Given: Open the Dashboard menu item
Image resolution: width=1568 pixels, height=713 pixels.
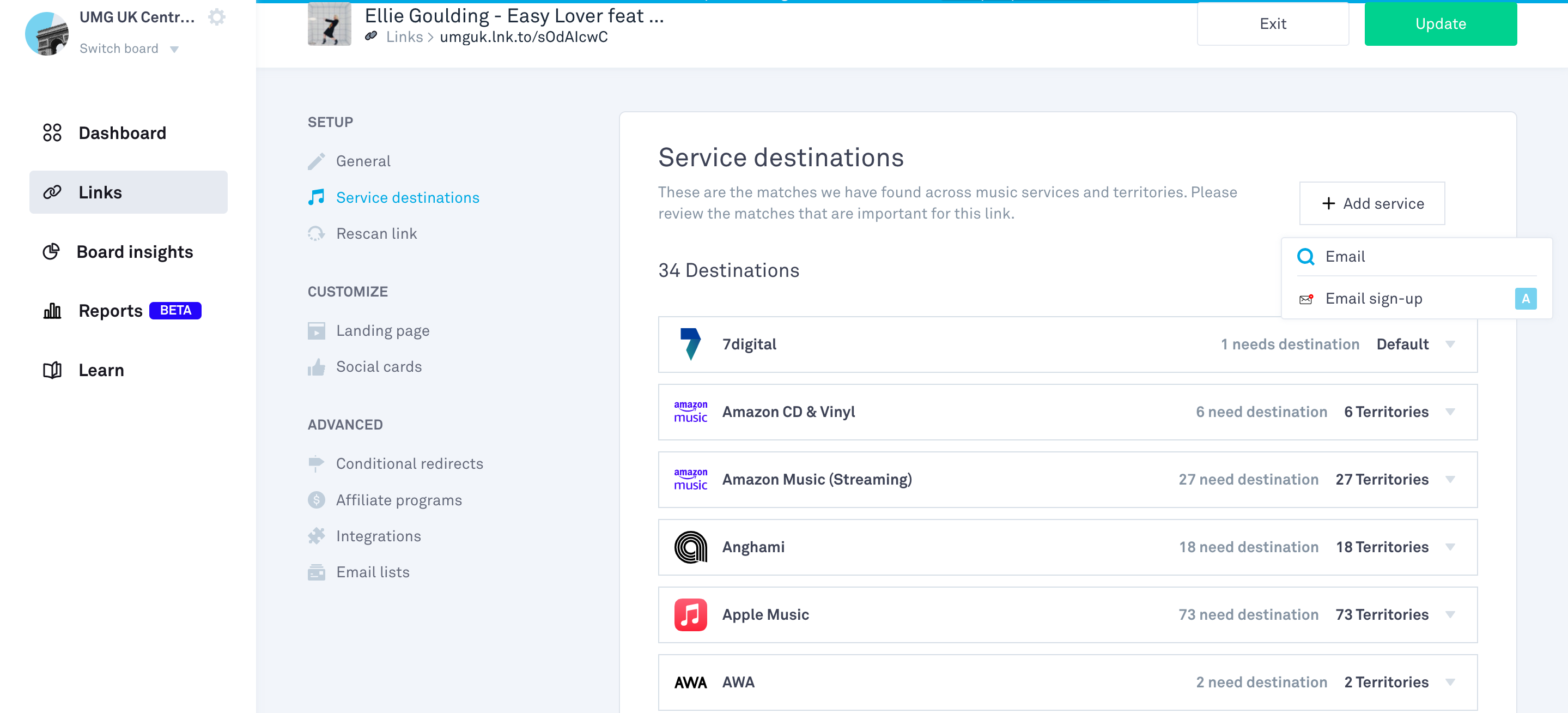Looking at the screenshot, I should 121,133.
